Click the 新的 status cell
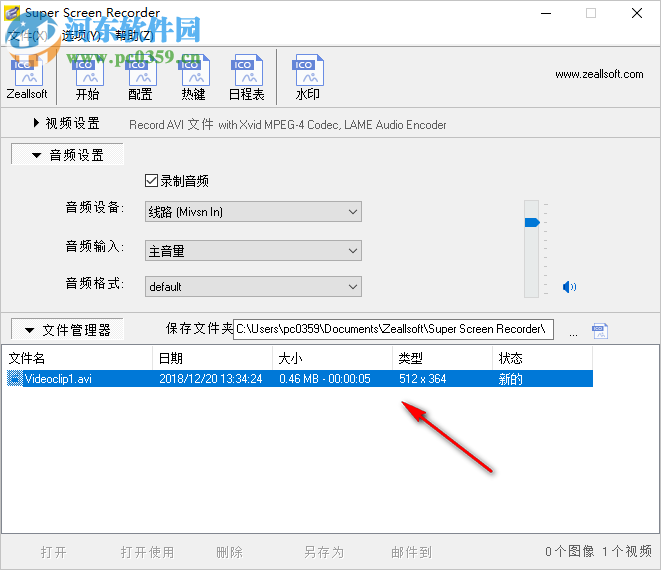The height and width of the screenshot is (570, 661). tap(511, 379)
